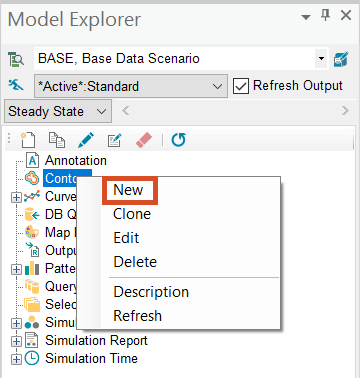Choose Clone from the context menu

pyautogui.click(x=132, y=214)
